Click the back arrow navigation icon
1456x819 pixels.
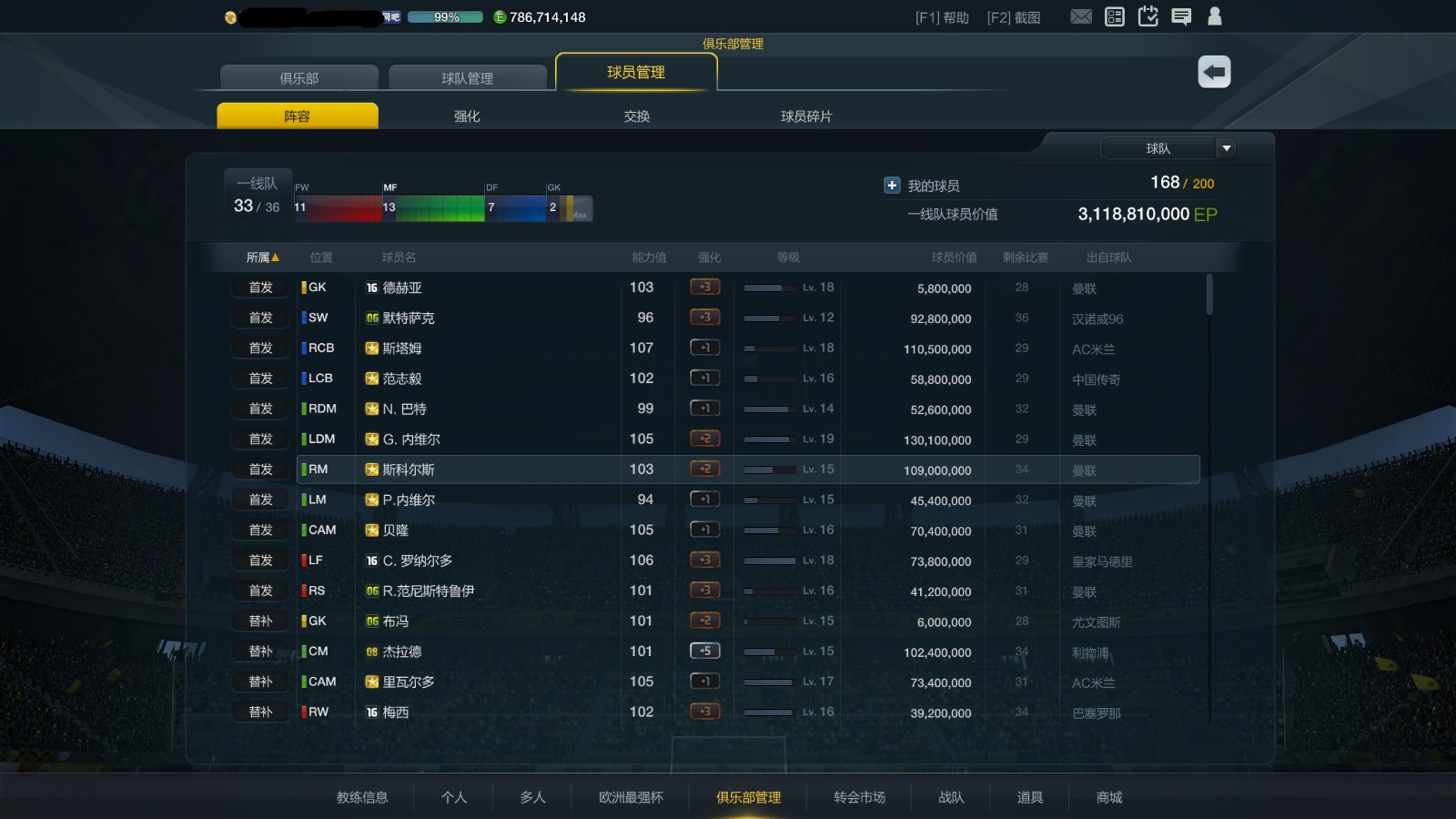(x=1214, y=70)
